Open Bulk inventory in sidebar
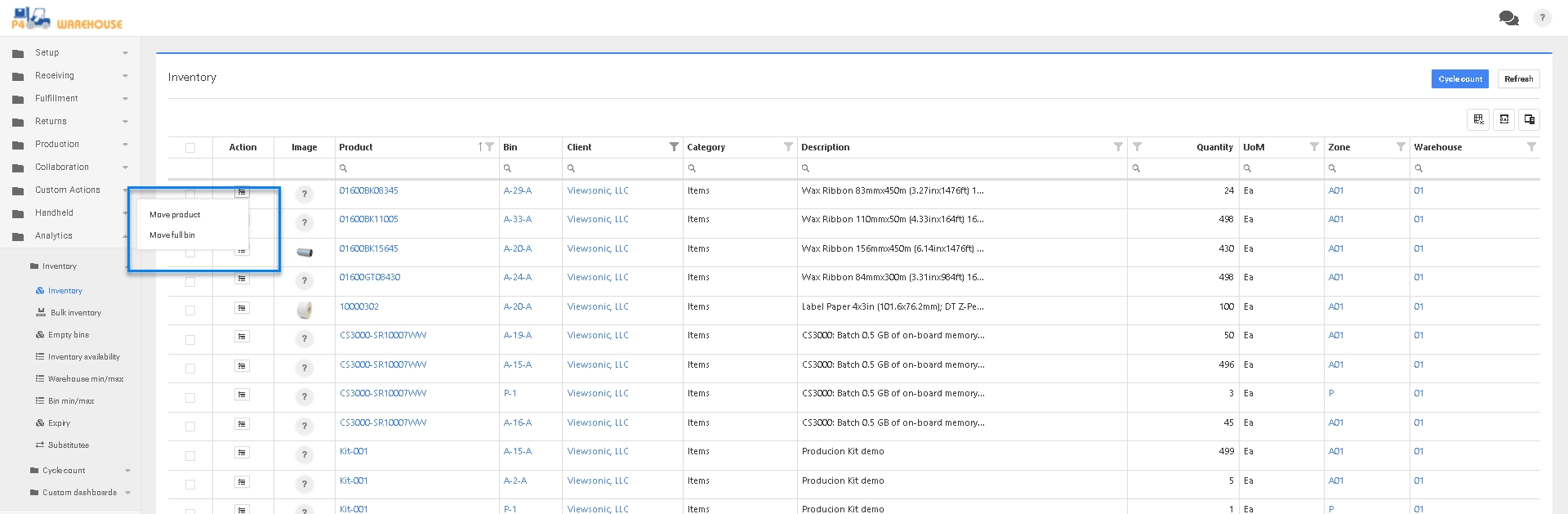 75,313
